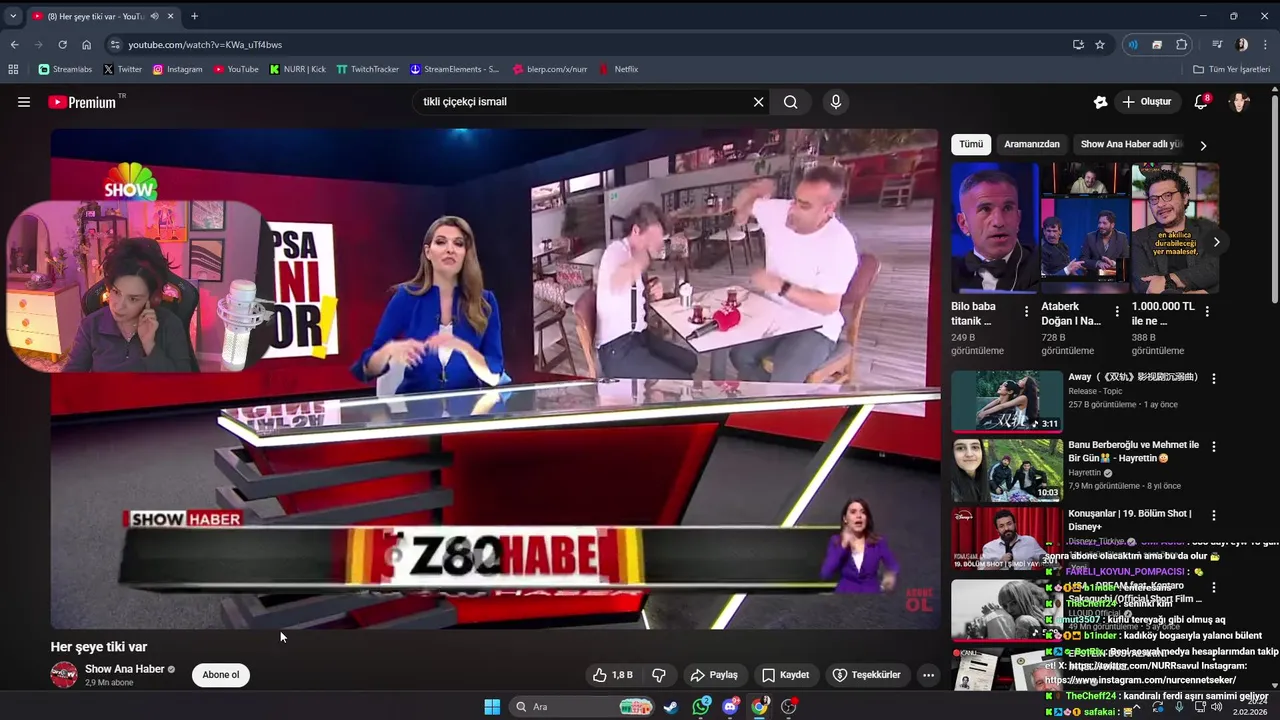Like the video with thumbs up

point(612,675)
